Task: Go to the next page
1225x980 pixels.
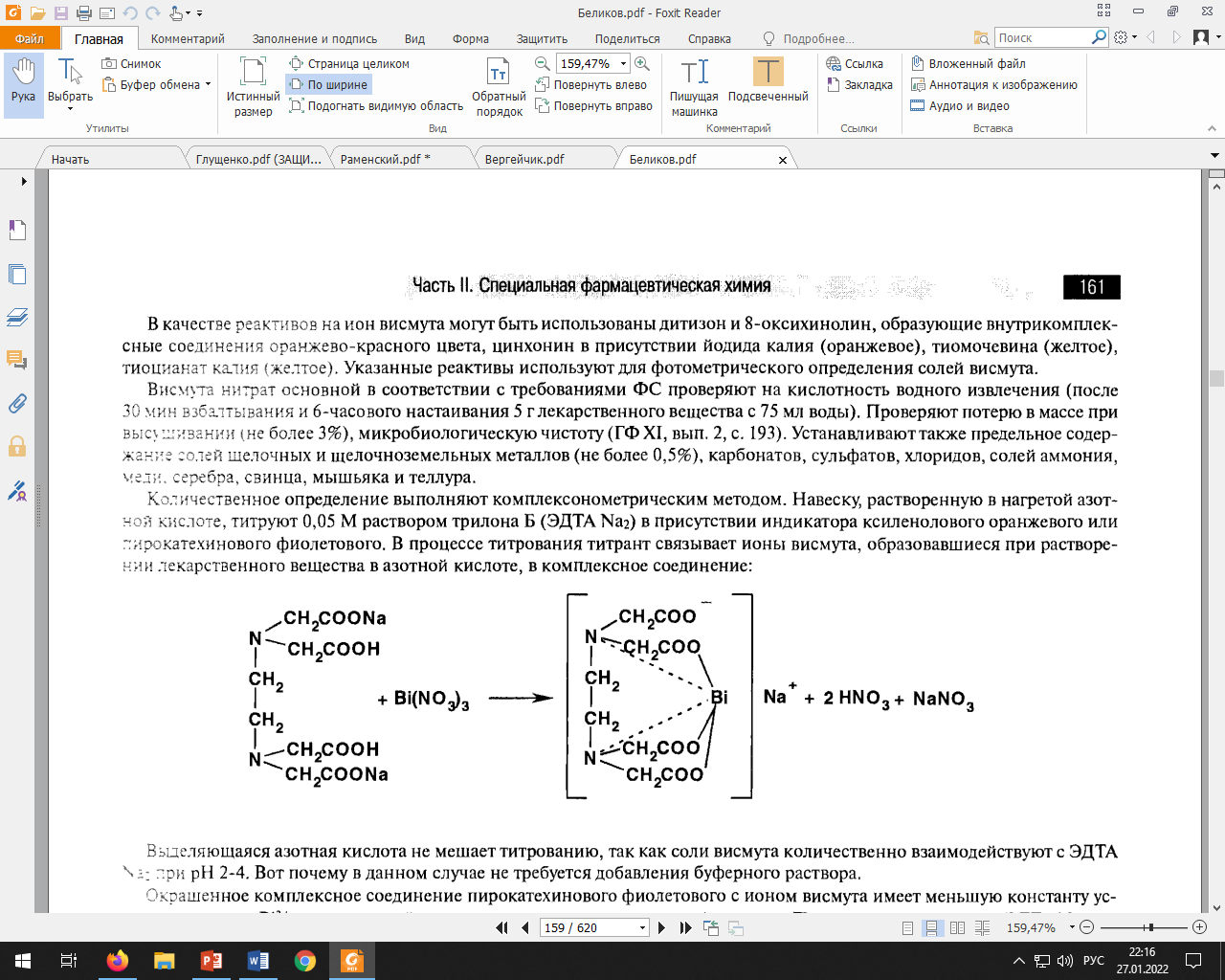Action: point(661,927)
